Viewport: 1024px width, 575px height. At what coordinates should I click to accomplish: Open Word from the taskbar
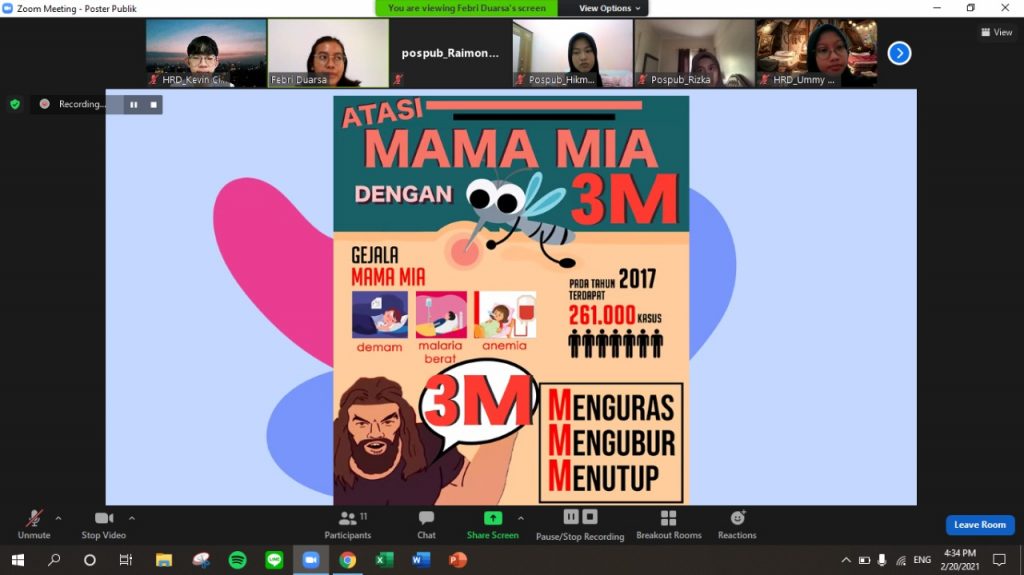pyautogui.click(x=421, y=560)
